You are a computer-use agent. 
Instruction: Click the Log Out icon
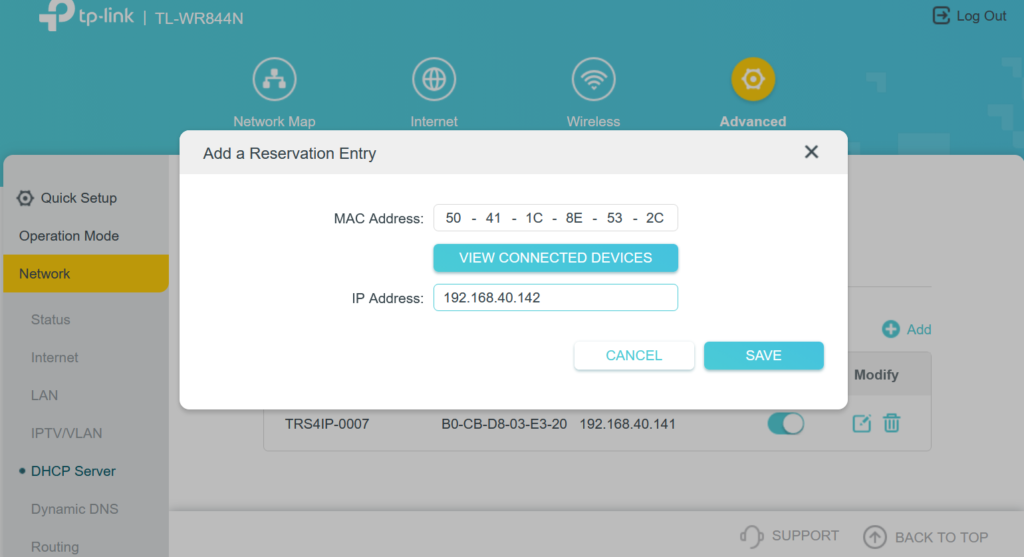click(x=941, y=16)
